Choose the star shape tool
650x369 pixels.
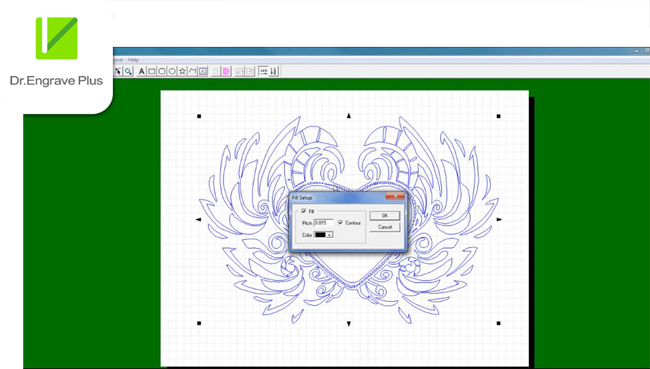click(x=182, y=71)
